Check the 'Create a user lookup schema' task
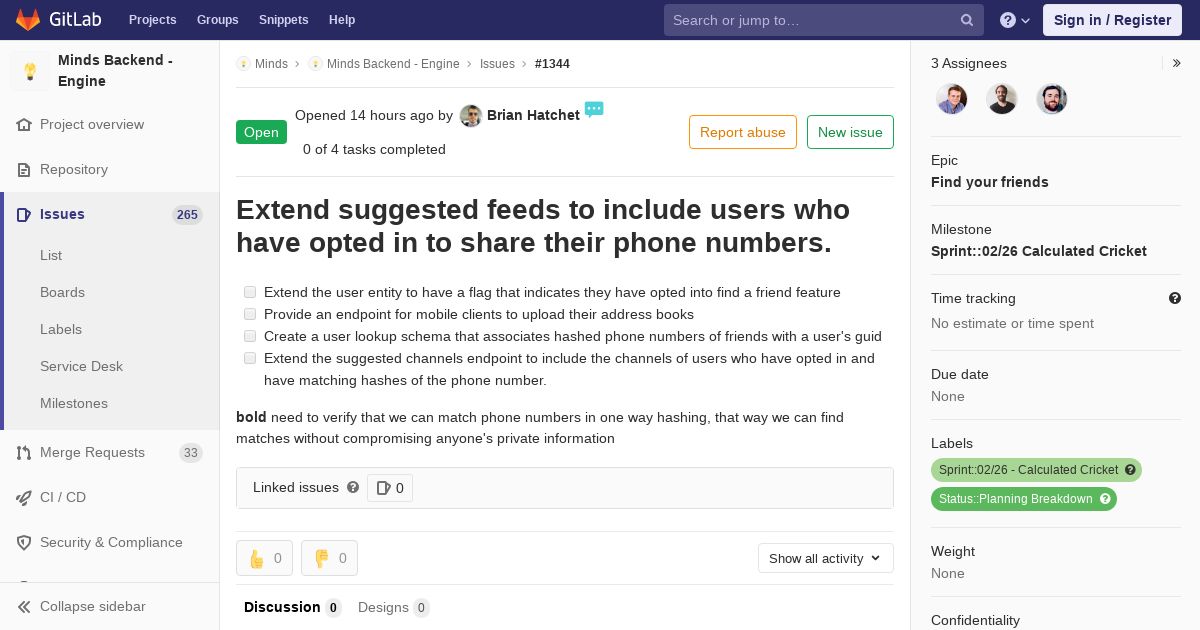 tap(250, 336)
